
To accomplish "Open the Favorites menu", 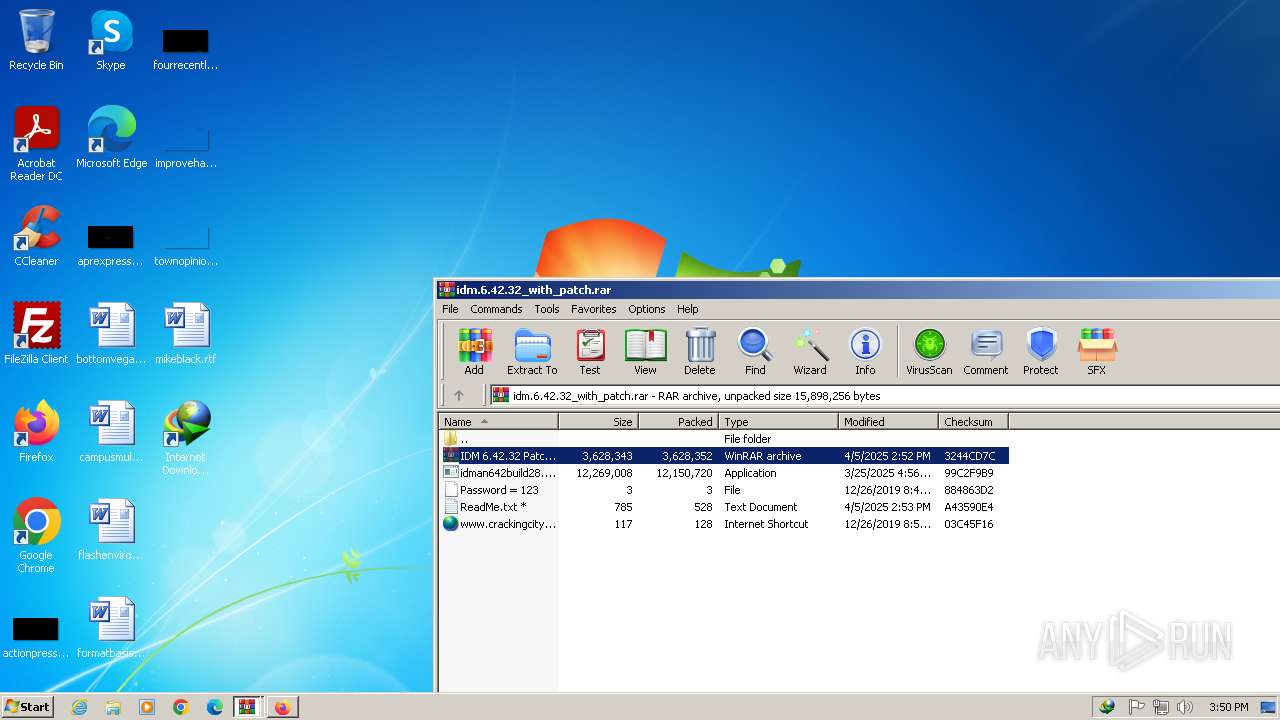I will [x=594, y=309].
